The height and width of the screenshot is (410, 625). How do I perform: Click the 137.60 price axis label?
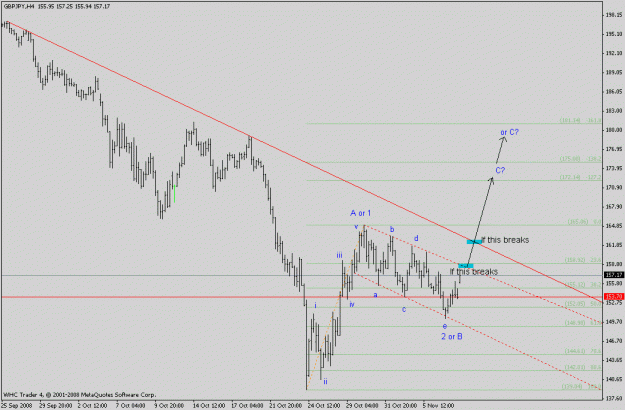click(614, 398)
